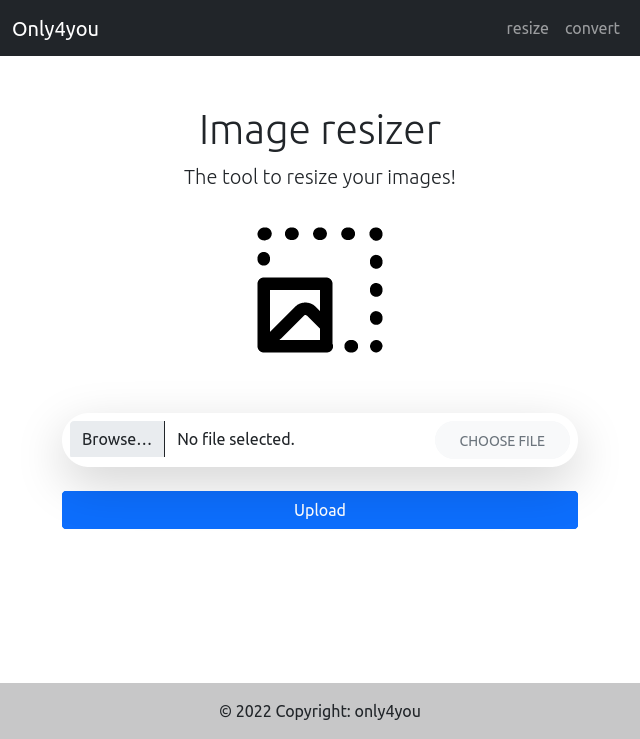Click the "Image resizer" heading
This screenshot has width=640, height=739.
pyautogui.click(x=320, y=130)
